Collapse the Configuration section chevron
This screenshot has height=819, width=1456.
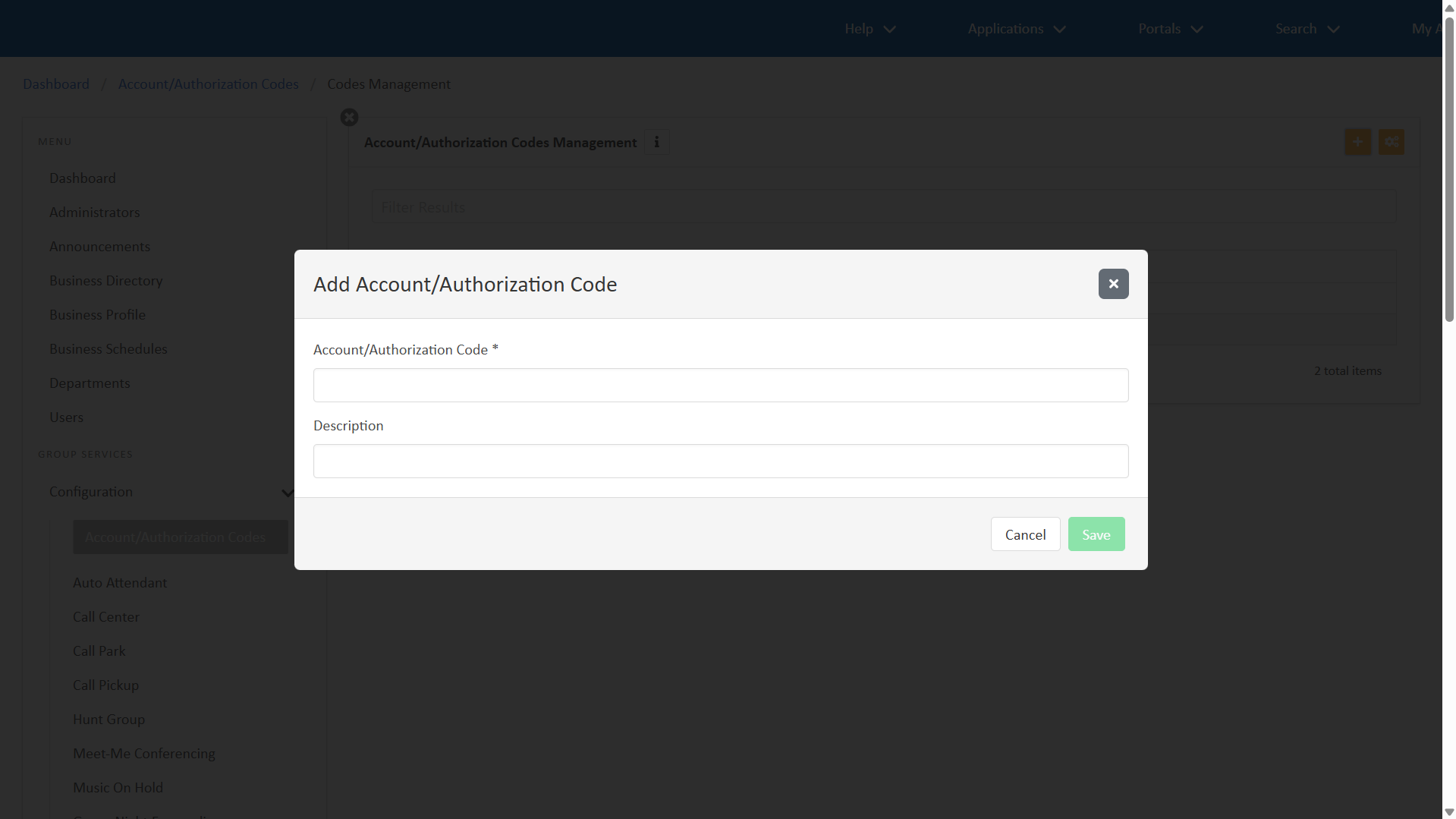287,493
